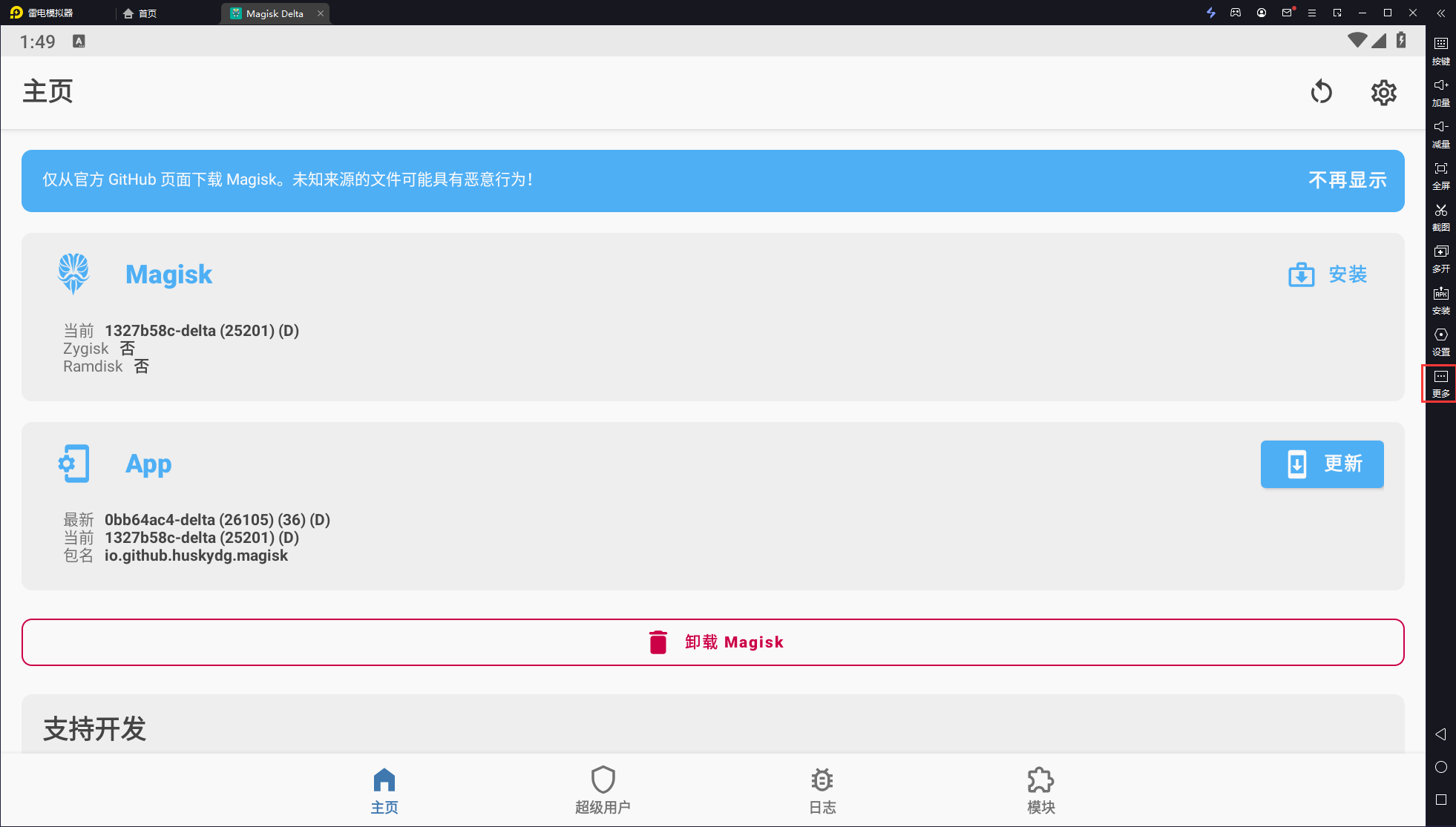The image size is (1456, 827).
Task: Click the lightning bolt icon in the title bar
Action: point(1211,13)
